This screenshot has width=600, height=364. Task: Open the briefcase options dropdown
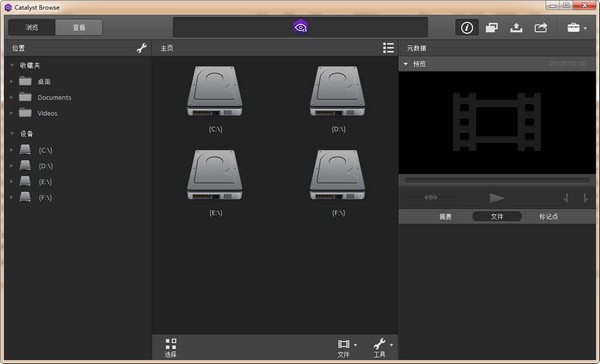[x=577, y=28]
